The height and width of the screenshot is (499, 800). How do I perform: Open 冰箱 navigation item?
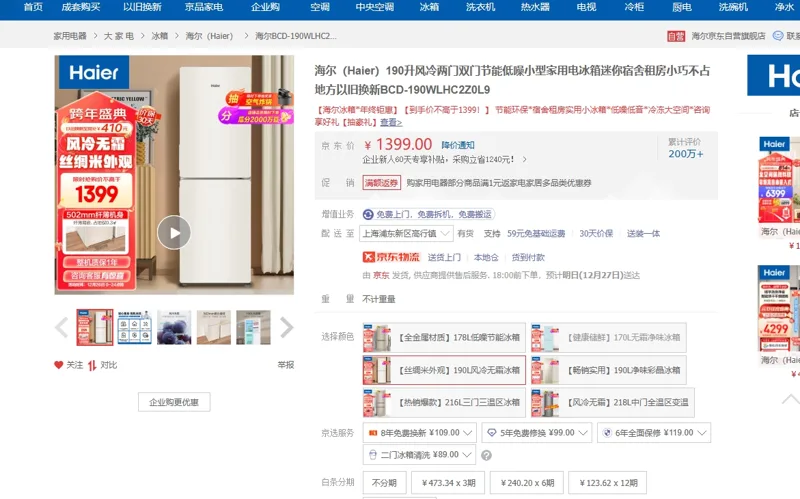[x=429, y=7]
